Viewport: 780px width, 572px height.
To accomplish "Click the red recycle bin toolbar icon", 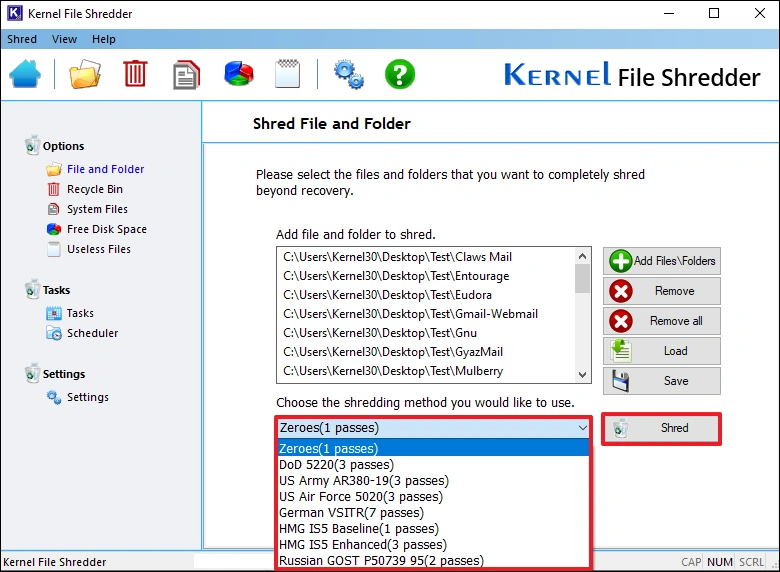I will click(135, 75).
